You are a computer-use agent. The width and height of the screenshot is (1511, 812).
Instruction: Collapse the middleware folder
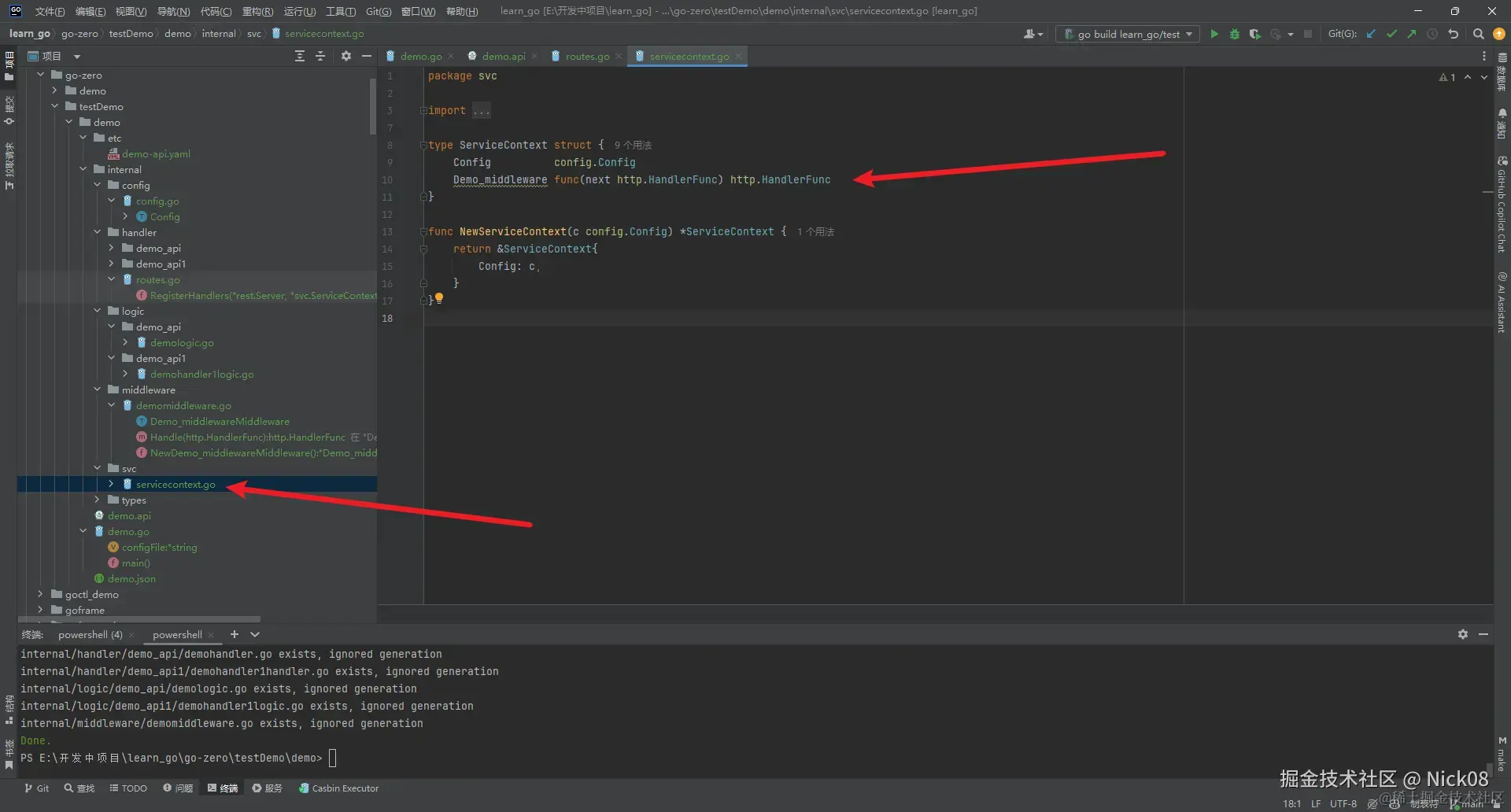click(x=98, y=389)
